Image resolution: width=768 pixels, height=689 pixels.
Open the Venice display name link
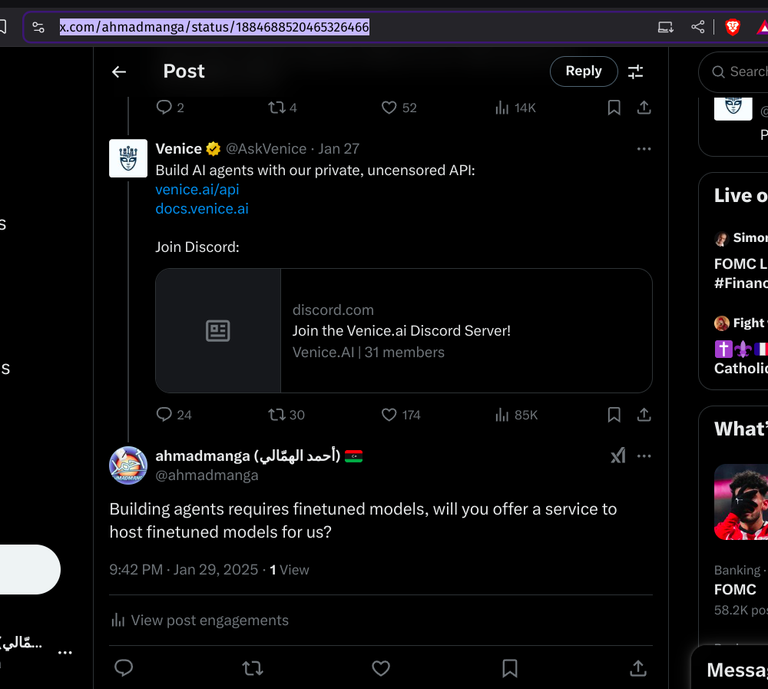[178, 148]
